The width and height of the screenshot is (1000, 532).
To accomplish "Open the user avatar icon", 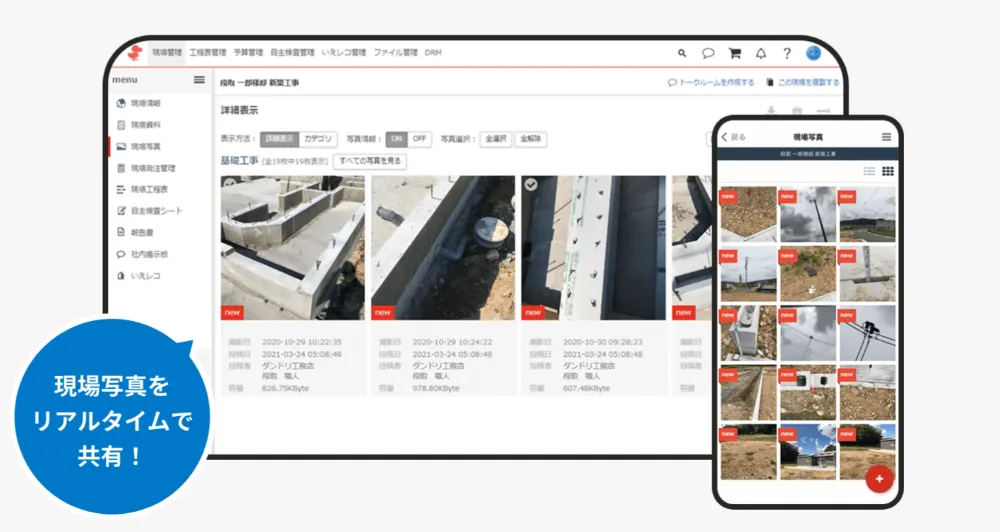I will click(813, 53).
